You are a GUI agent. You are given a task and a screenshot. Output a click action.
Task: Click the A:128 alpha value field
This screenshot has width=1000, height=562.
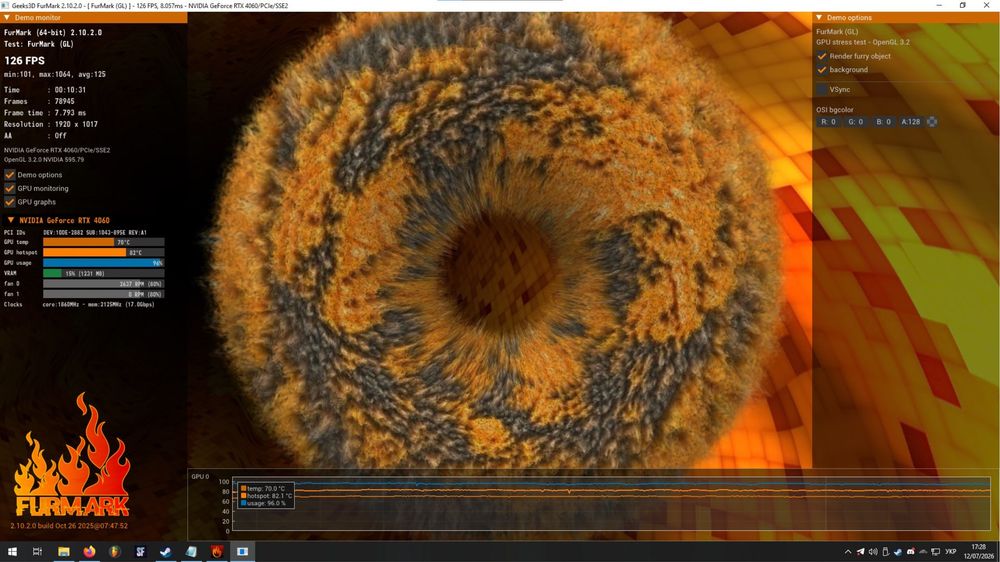click(x=911, y=122)
